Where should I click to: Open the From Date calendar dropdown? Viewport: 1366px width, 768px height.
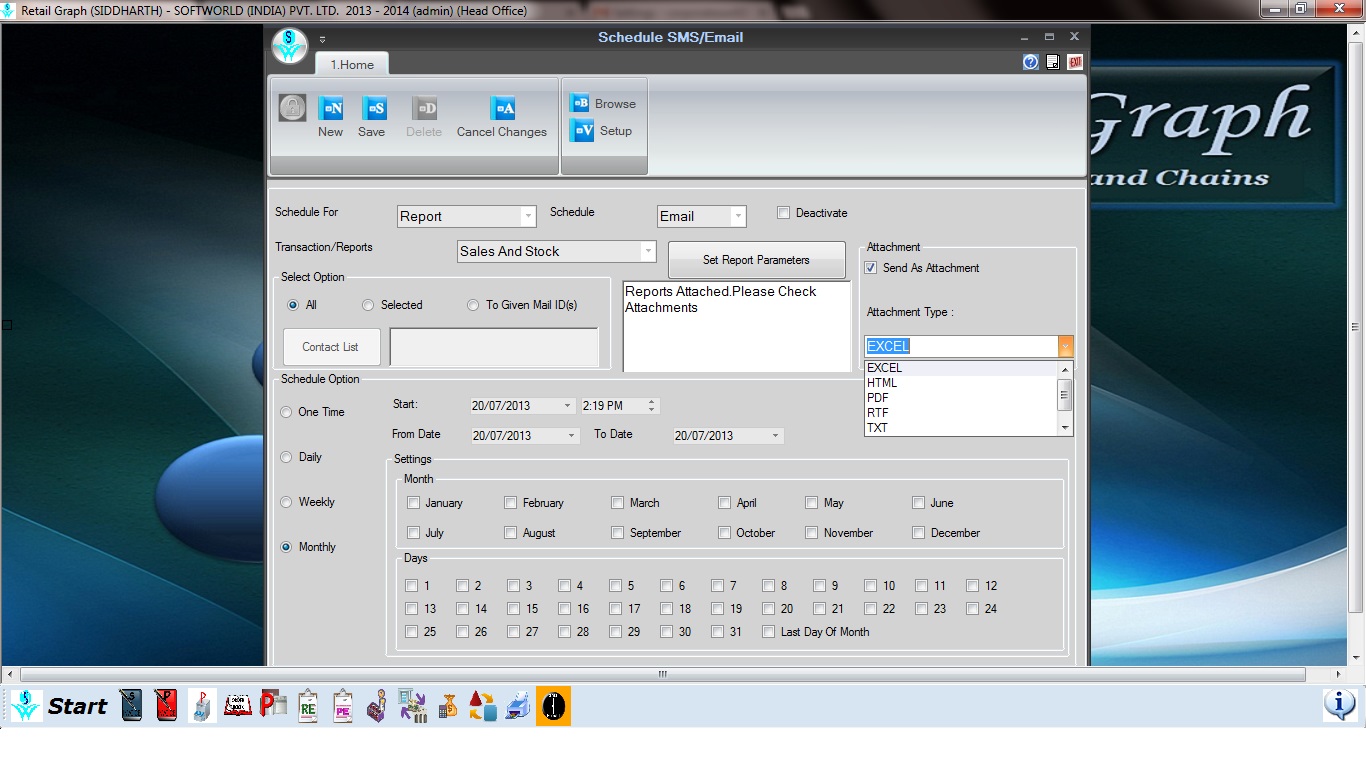[573, 435]
